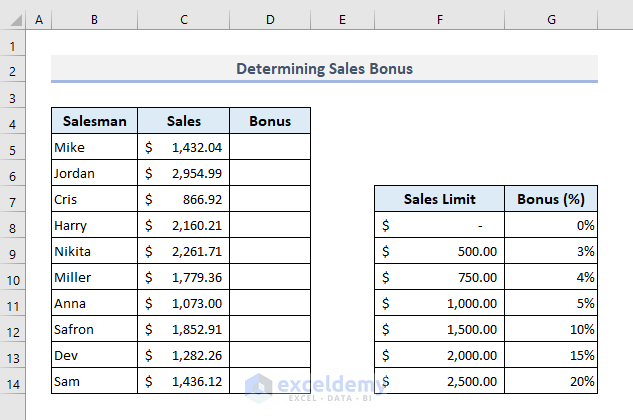Select the 20% bonus percentage cell

551,381
